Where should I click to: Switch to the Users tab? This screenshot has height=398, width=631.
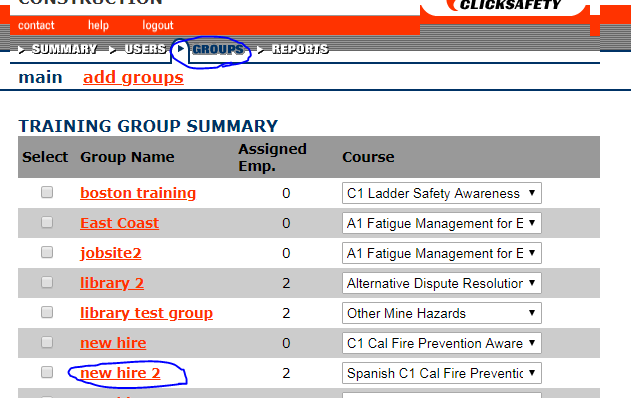(x=145, y=49)
